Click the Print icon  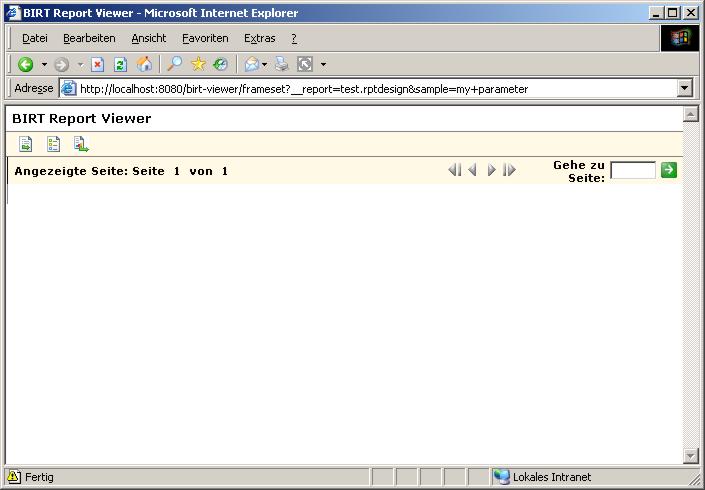coord(282,64)
